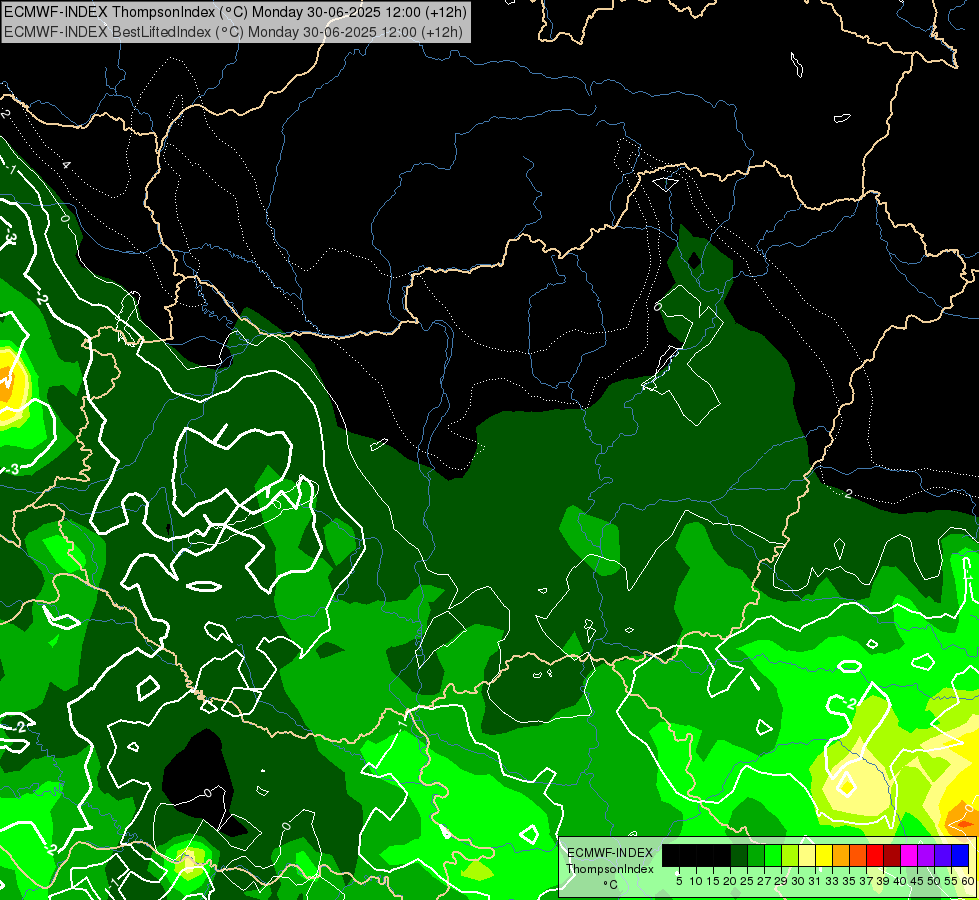Click the legend tick label 37
979x900 pixels.
point(866,881)
